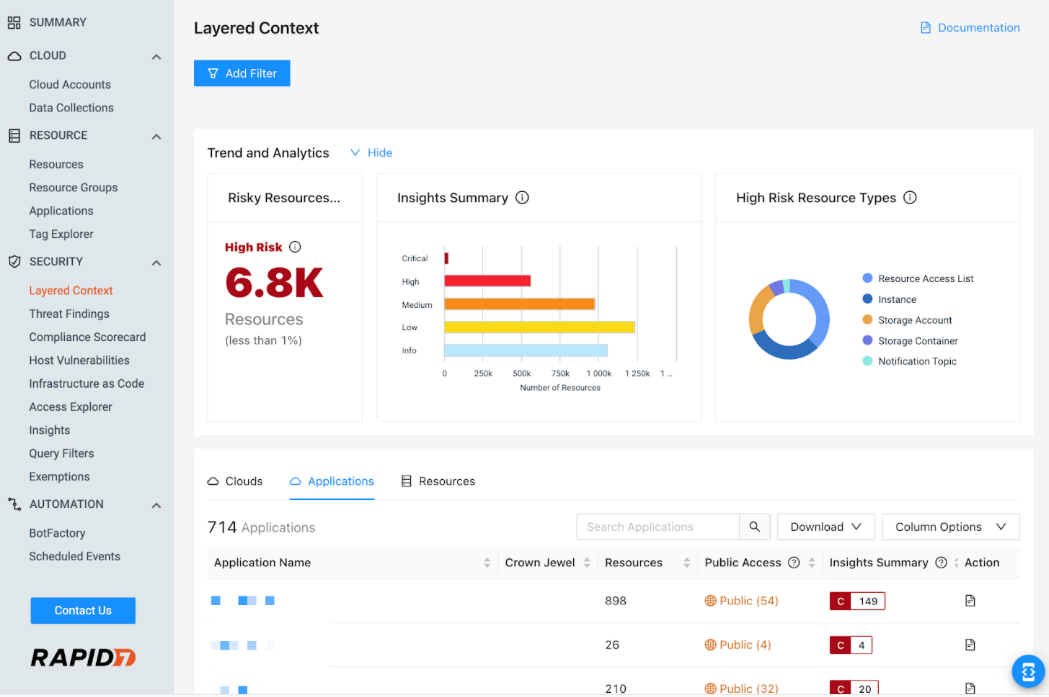Click the Search Applications input field
This screenshot has width=1049, height=697.
coord(658,527)
